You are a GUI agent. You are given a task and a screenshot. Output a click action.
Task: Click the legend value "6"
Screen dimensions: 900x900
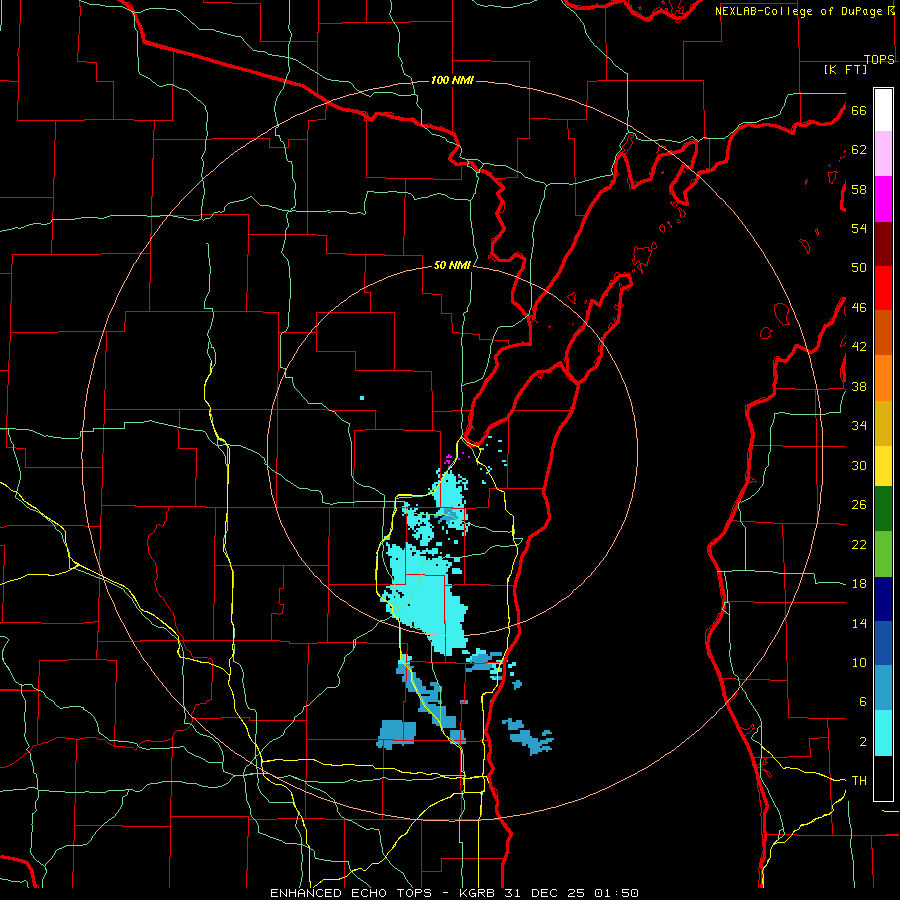click(862, 702)
